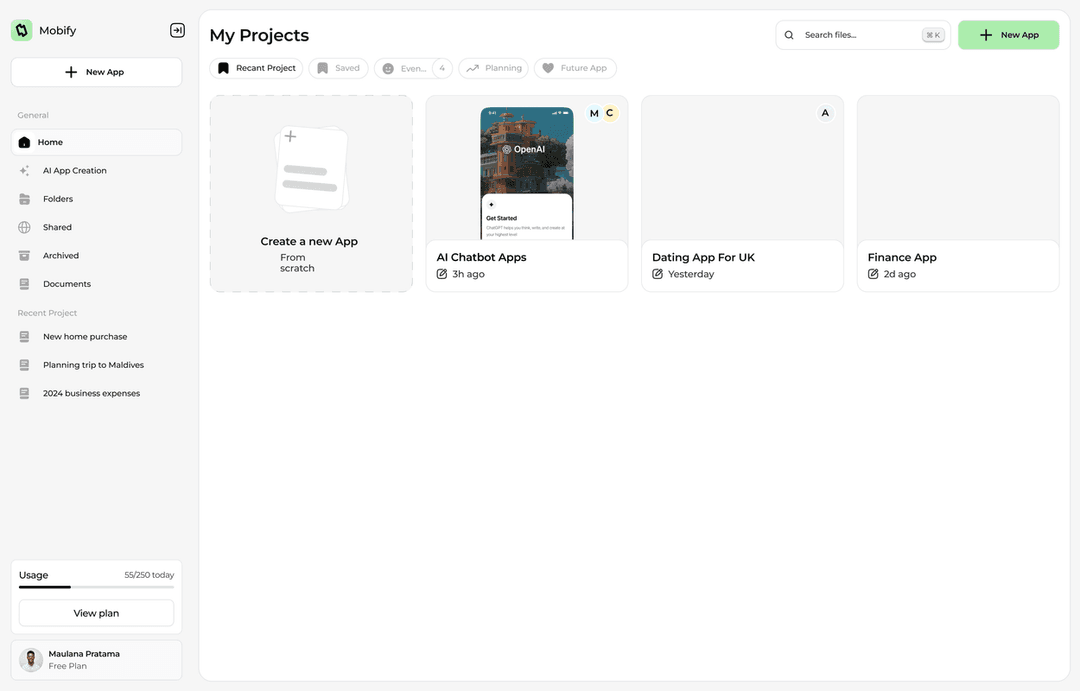The width and height of the screenshot is (1080, 691).
Task: Collapse the sidebar panel
Action: click(x=177, y=31)
